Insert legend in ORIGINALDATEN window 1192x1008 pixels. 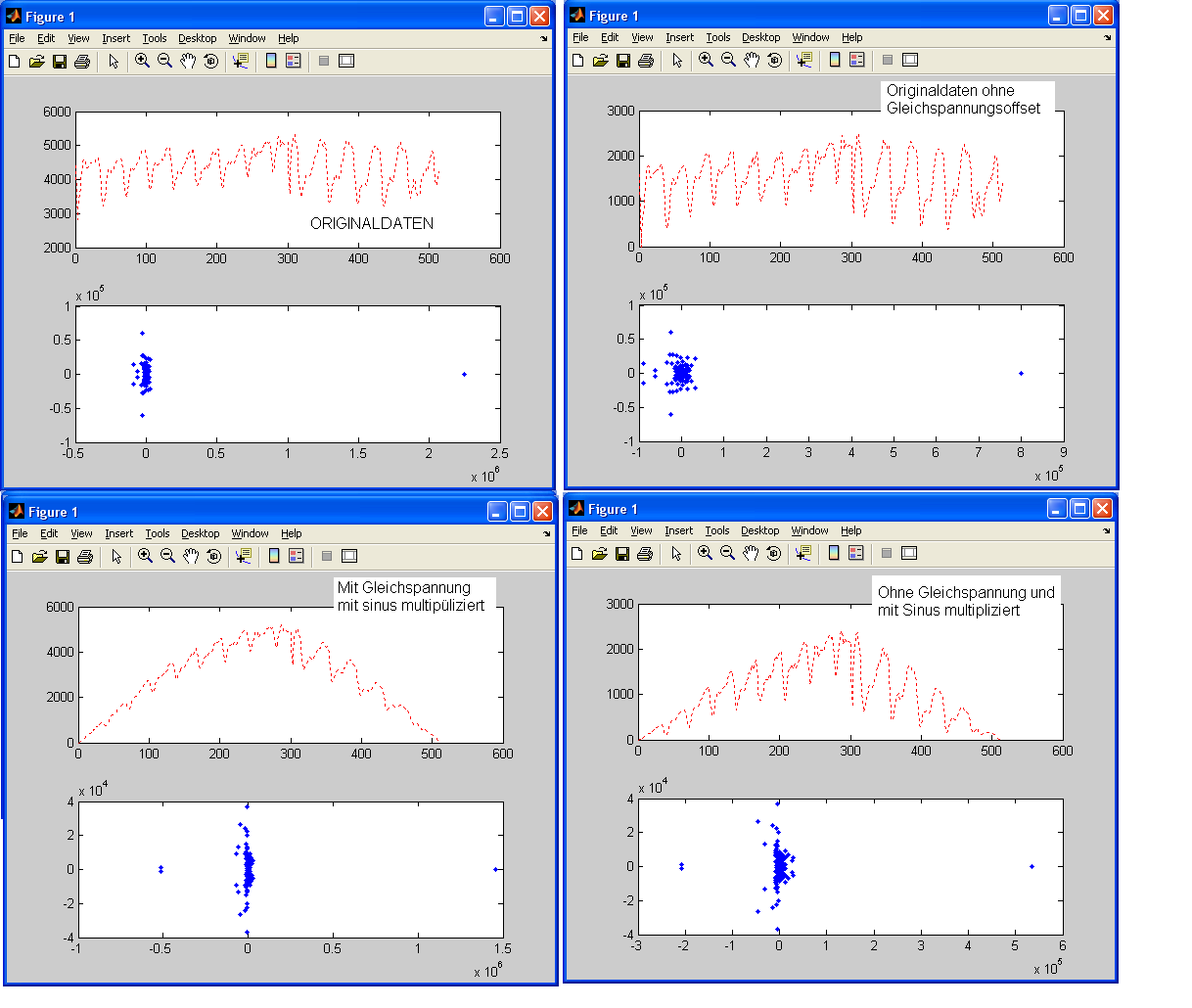(294, 61)
